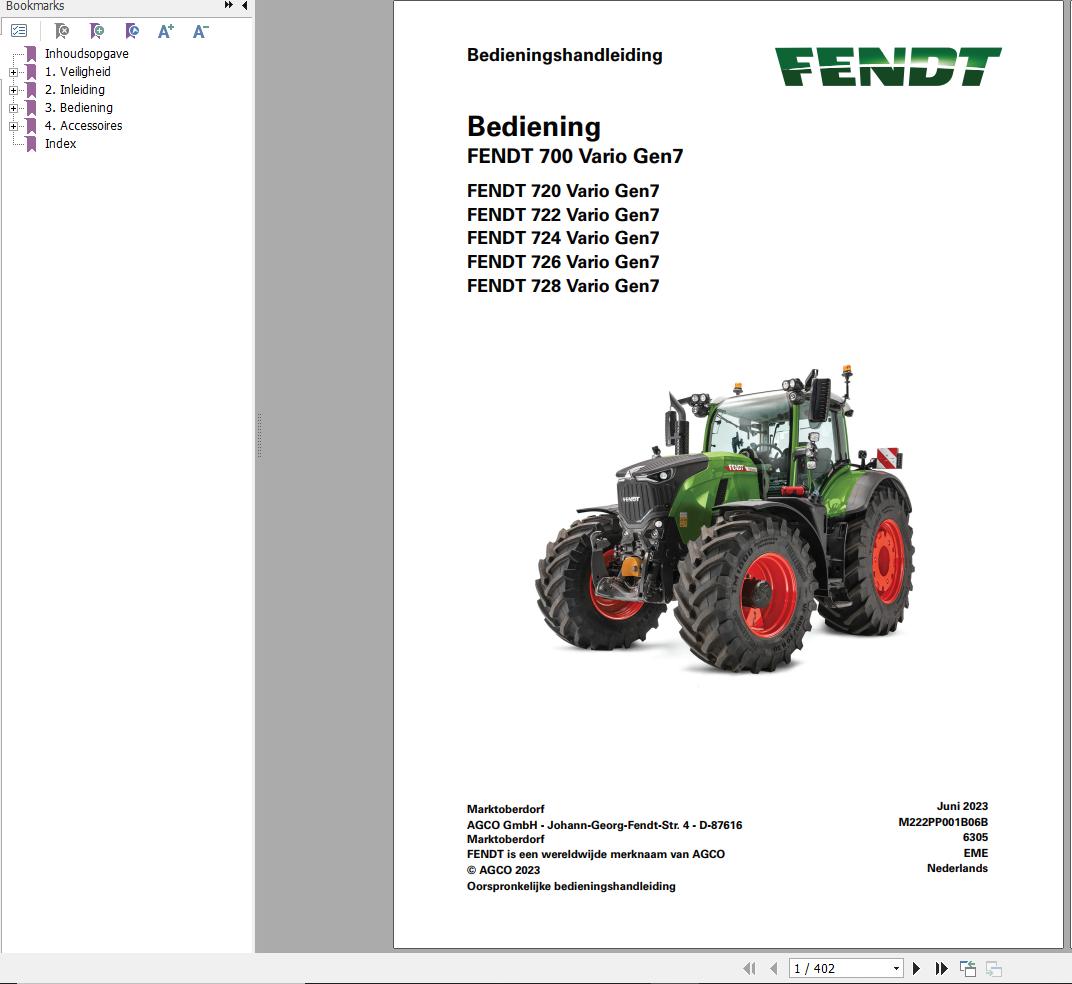This screenshot has height=984, width=1072.
Task: Click the tractor image on the cover
Action: click(x=725, y=518)
